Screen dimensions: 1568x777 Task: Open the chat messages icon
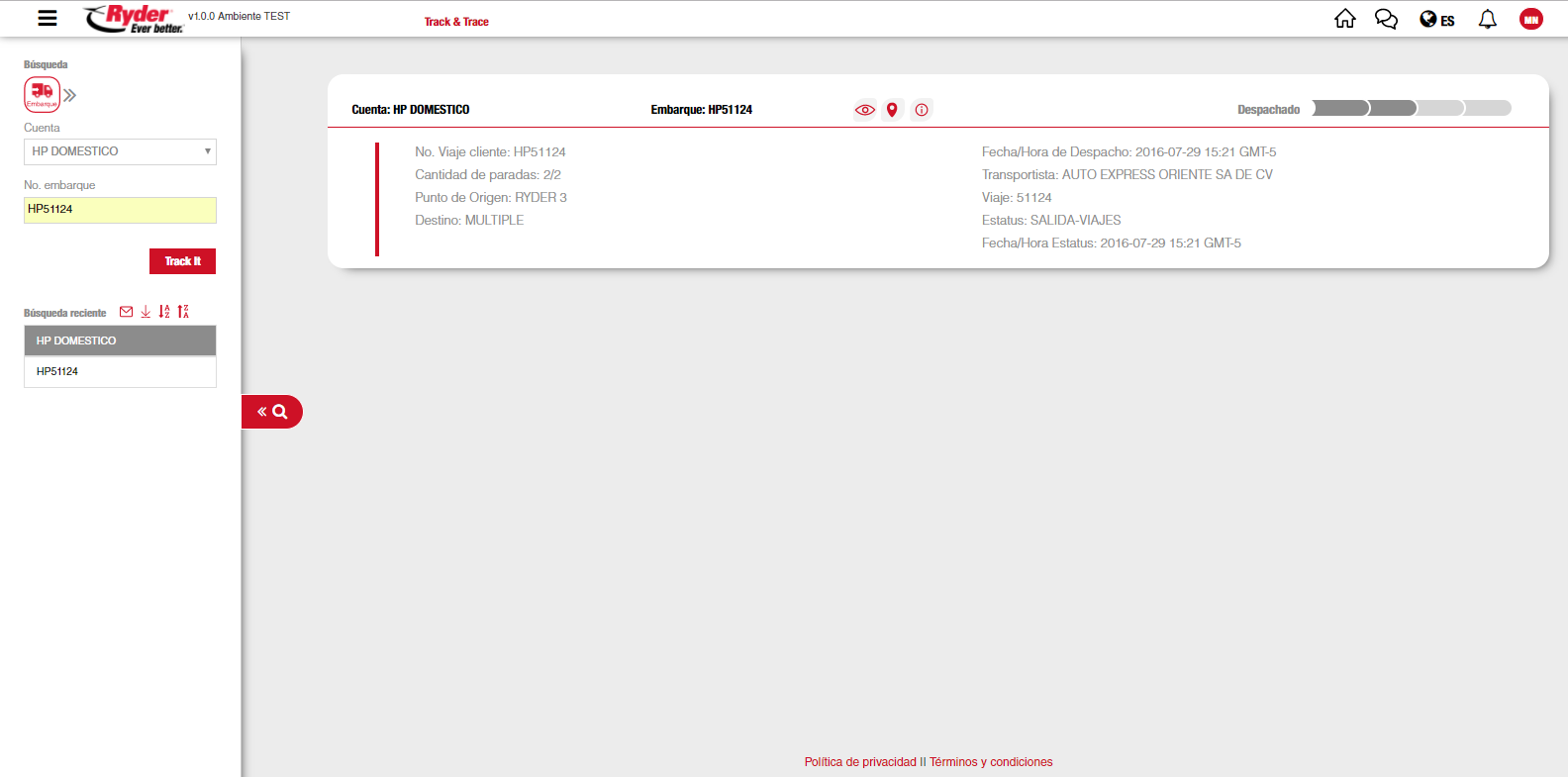click(x=1386, y=19)
